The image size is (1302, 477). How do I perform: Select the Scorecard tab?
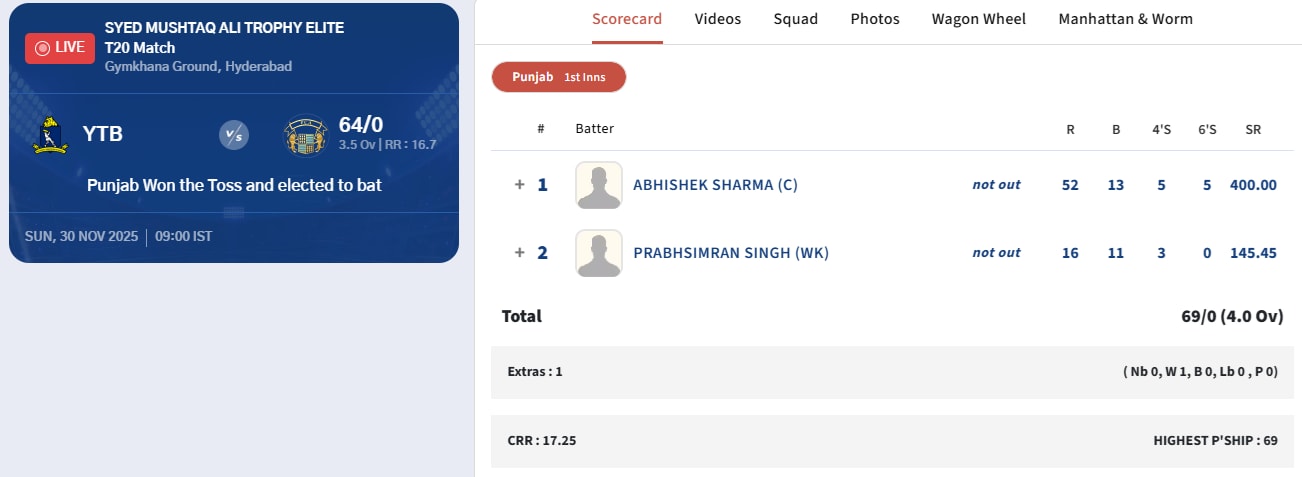[x=627, y=19]
